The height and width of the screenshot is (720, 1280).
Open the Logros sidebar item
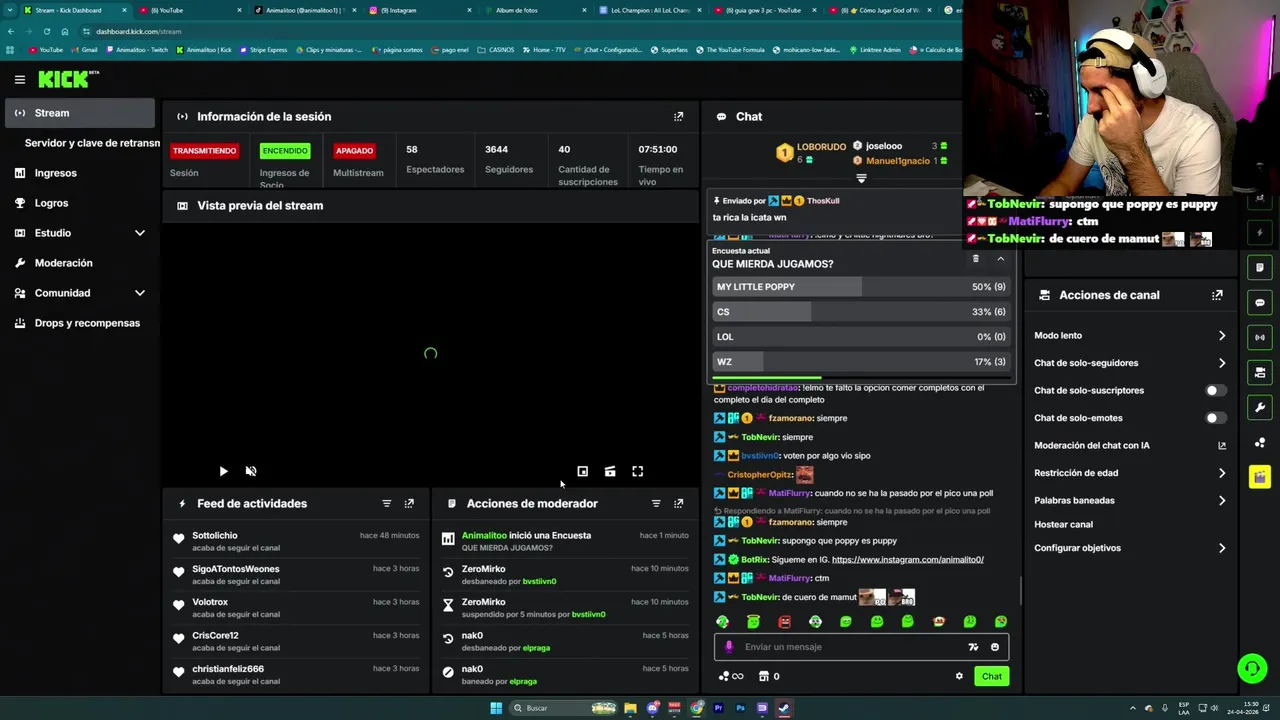79,203
